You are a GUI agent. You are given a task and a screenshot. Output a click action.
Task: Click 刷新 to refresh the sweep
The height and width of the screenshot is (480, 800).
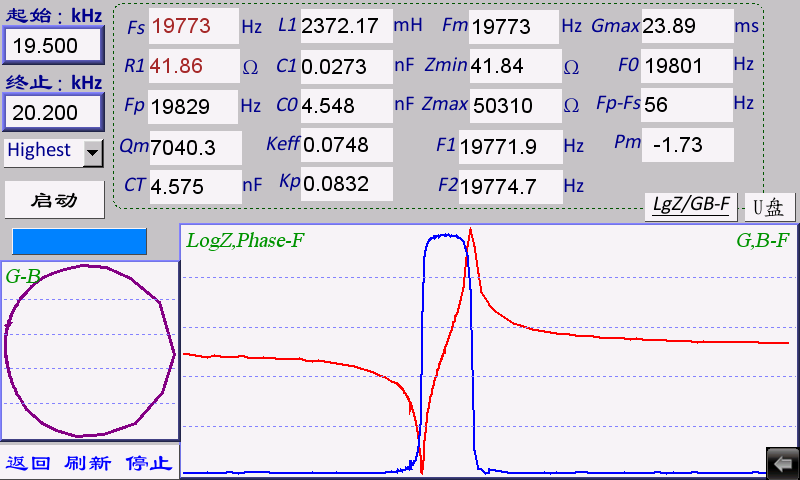[x=88, y=463]
